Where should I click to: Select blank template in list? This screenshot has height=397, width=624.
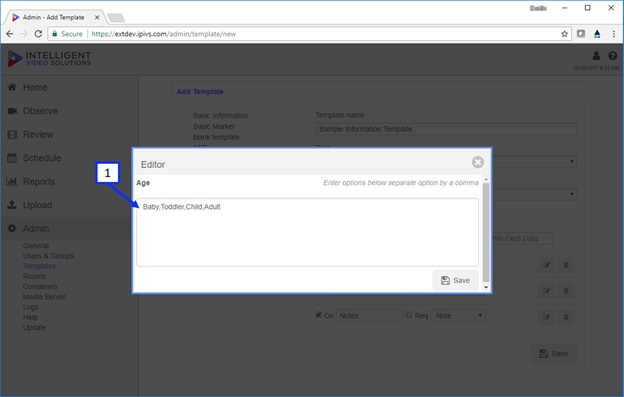216,137
